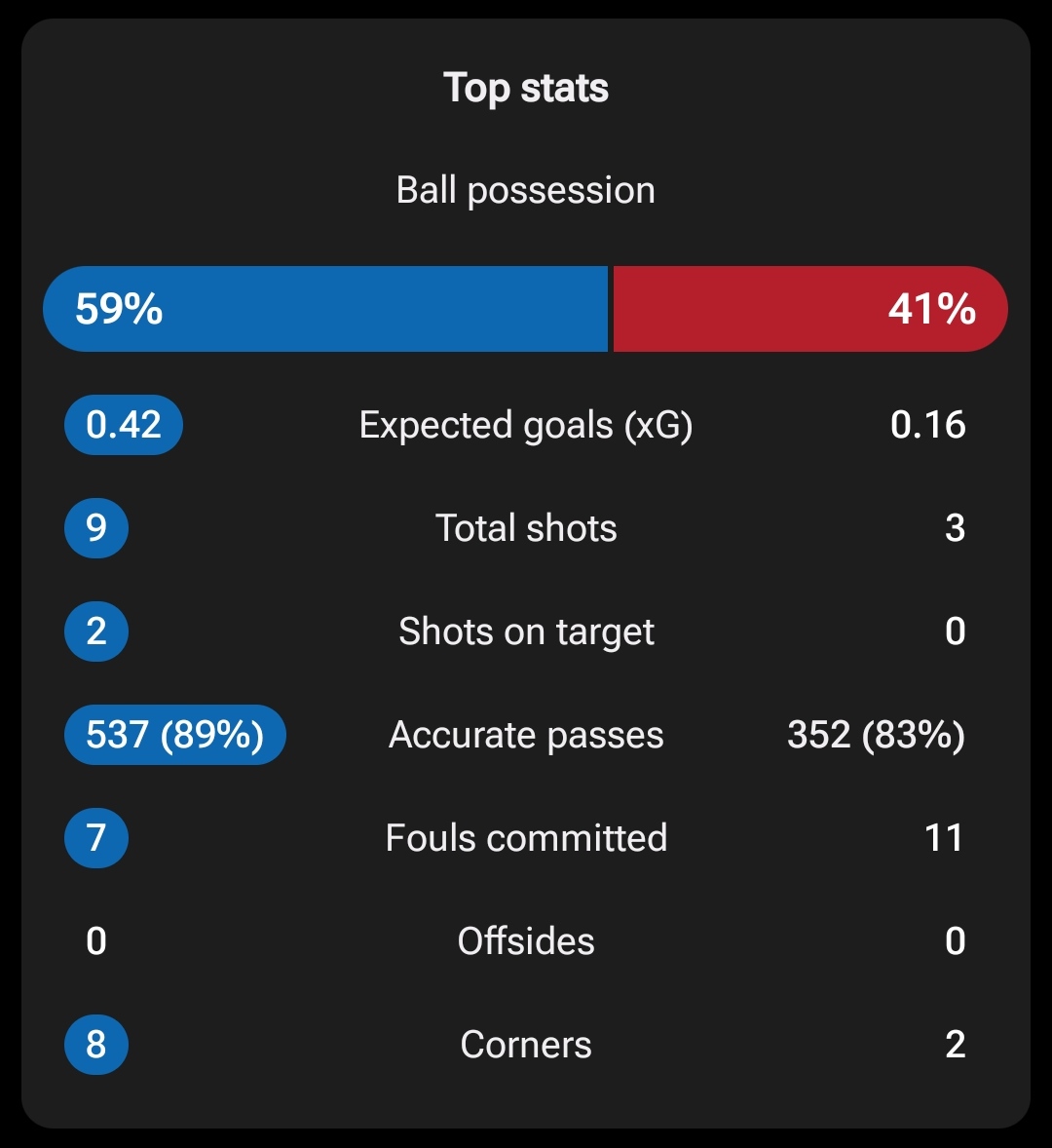Tap the blue 2 shots on target badge
This screenshot has width=1052, height=1148.
point(96,631)
